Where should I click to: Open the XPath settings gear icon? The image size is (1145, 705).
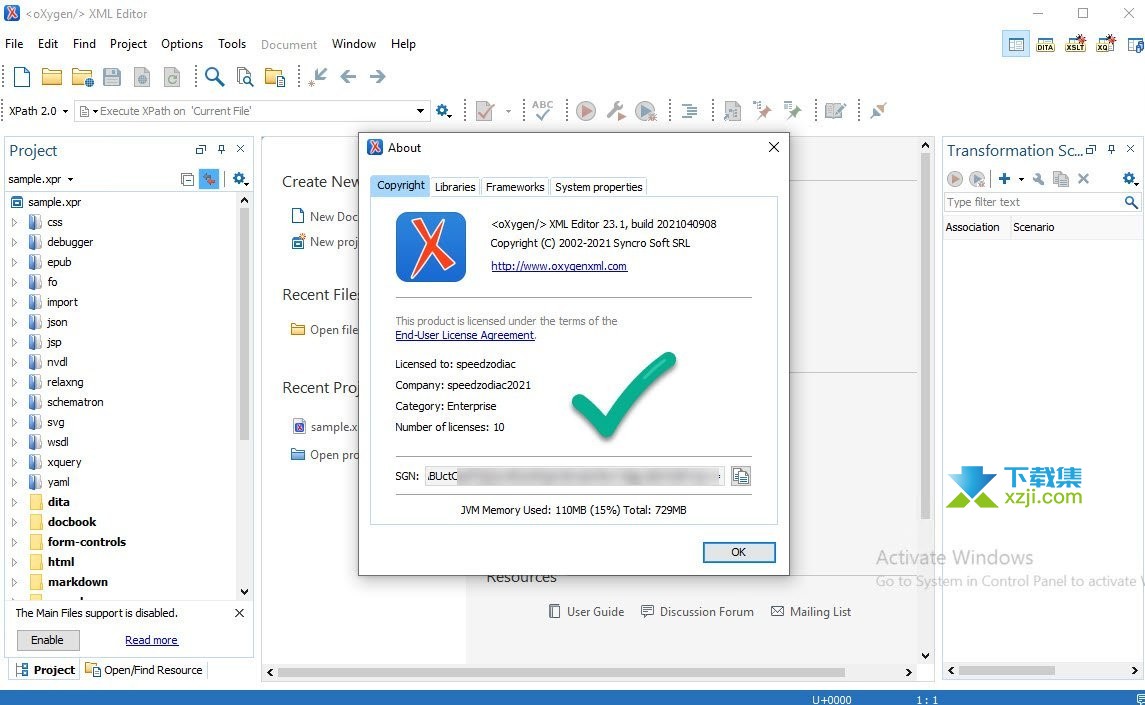click(x=443, y=111)
